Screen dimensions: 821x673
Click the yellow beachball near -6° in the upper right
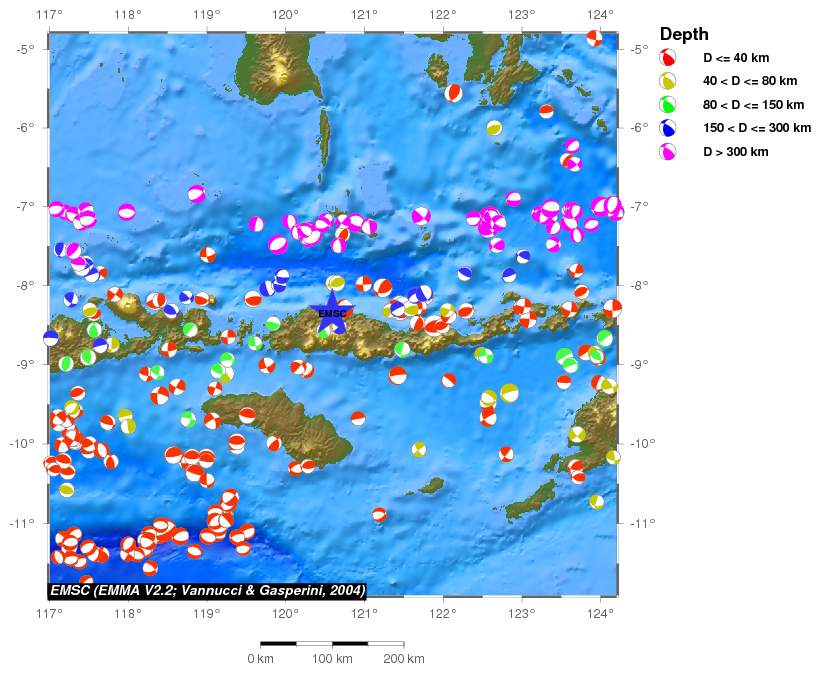tap(494, 128)
